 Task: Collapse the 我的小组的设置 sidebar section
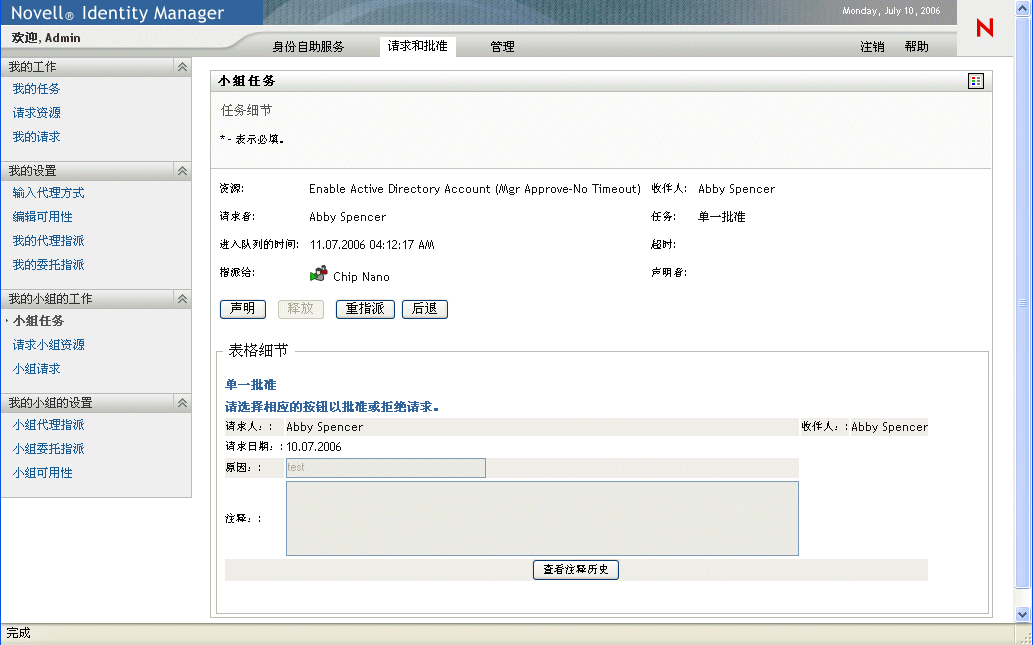182,403
